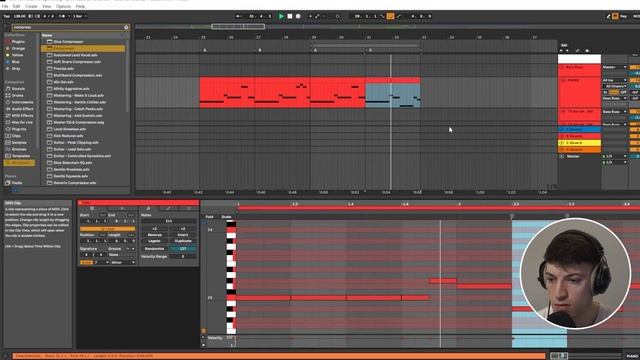Image resolution: width=640 pixels, height=360 pixels.
Task: Open the Instruments category
Action: [x=22, y=102]
